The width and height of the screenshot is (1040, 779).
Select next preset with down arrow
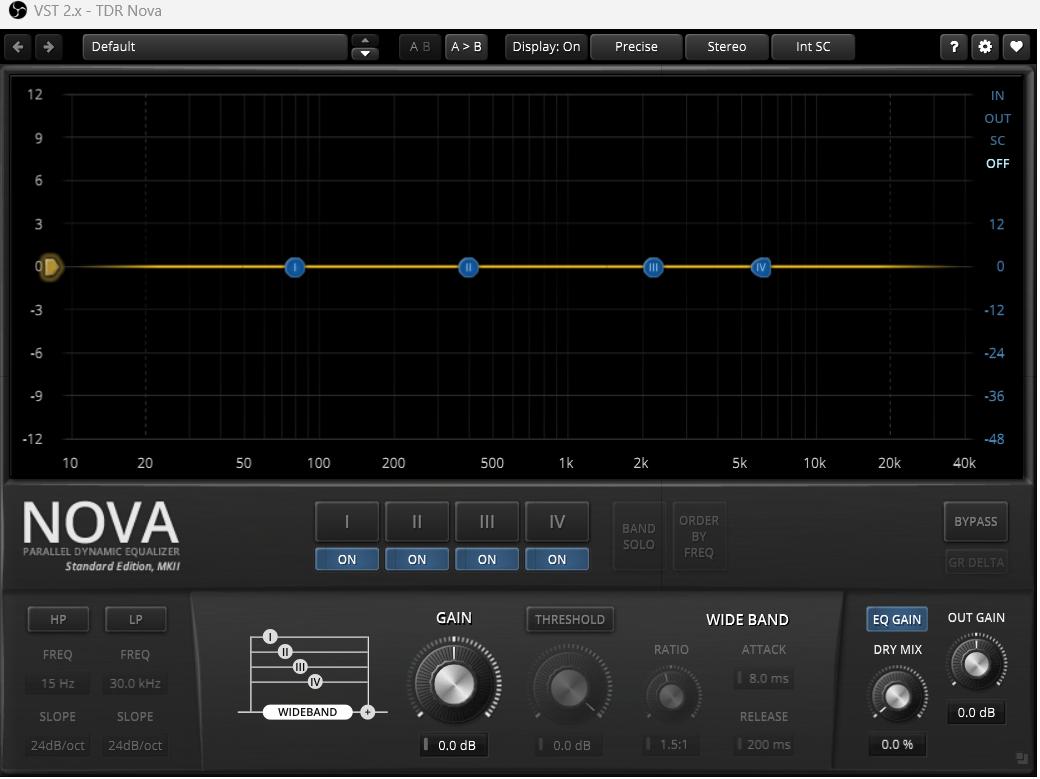coord(365,54)
